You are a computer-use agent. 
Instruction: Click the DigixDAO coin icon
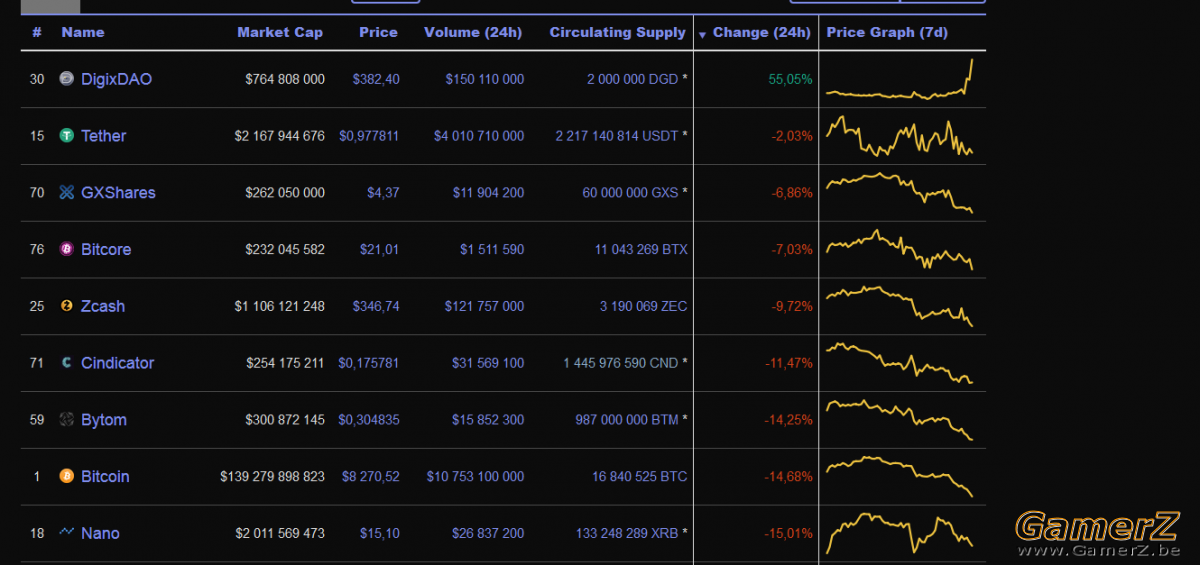point(67,79)
